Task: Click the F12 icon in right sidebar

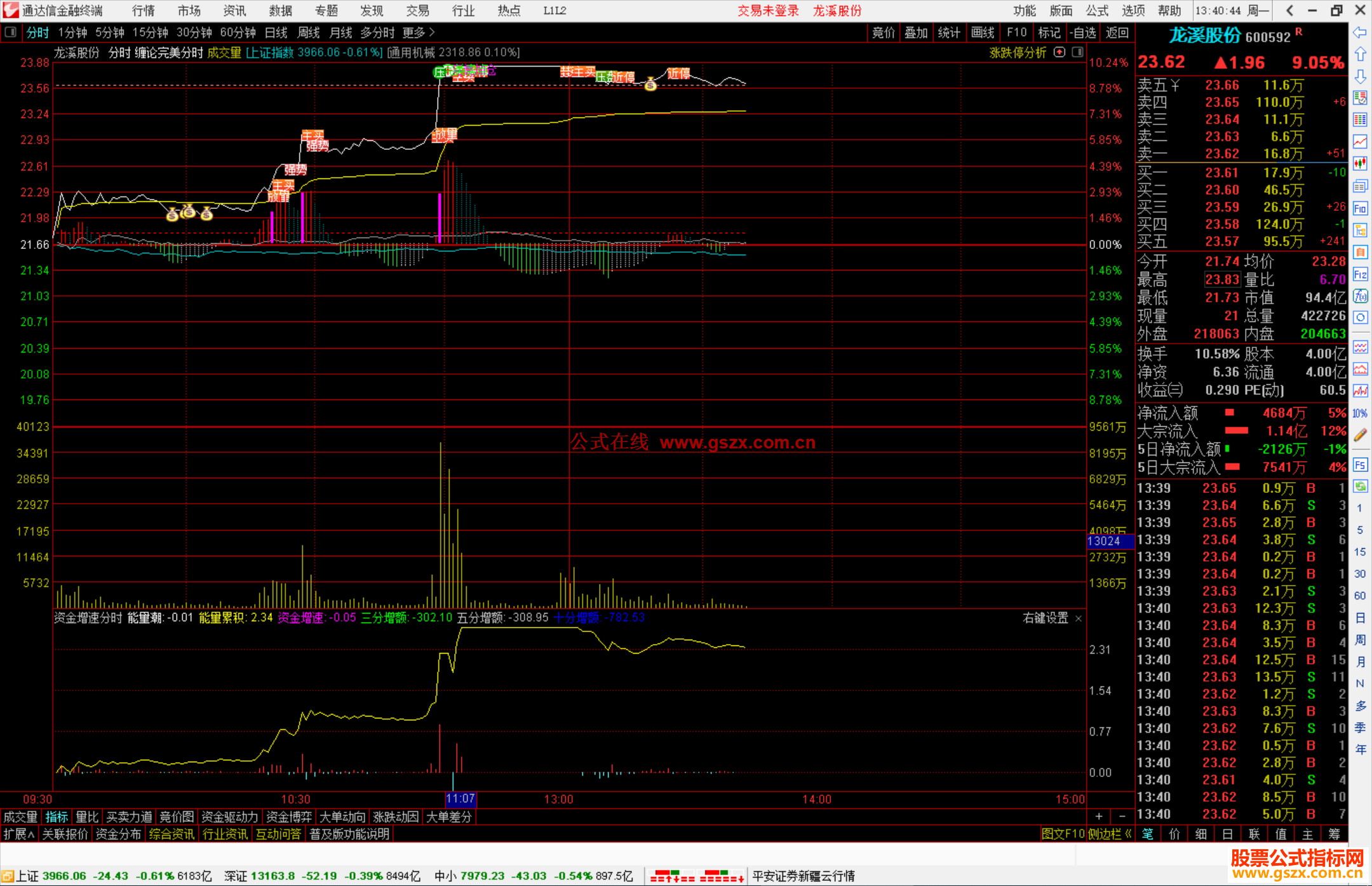Action: pyautogui.click(x=1360, y=274)
